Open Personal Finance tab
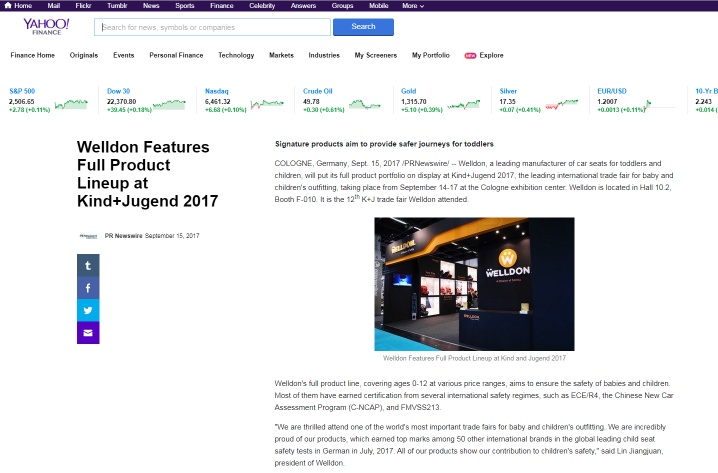 pos(176,55)
